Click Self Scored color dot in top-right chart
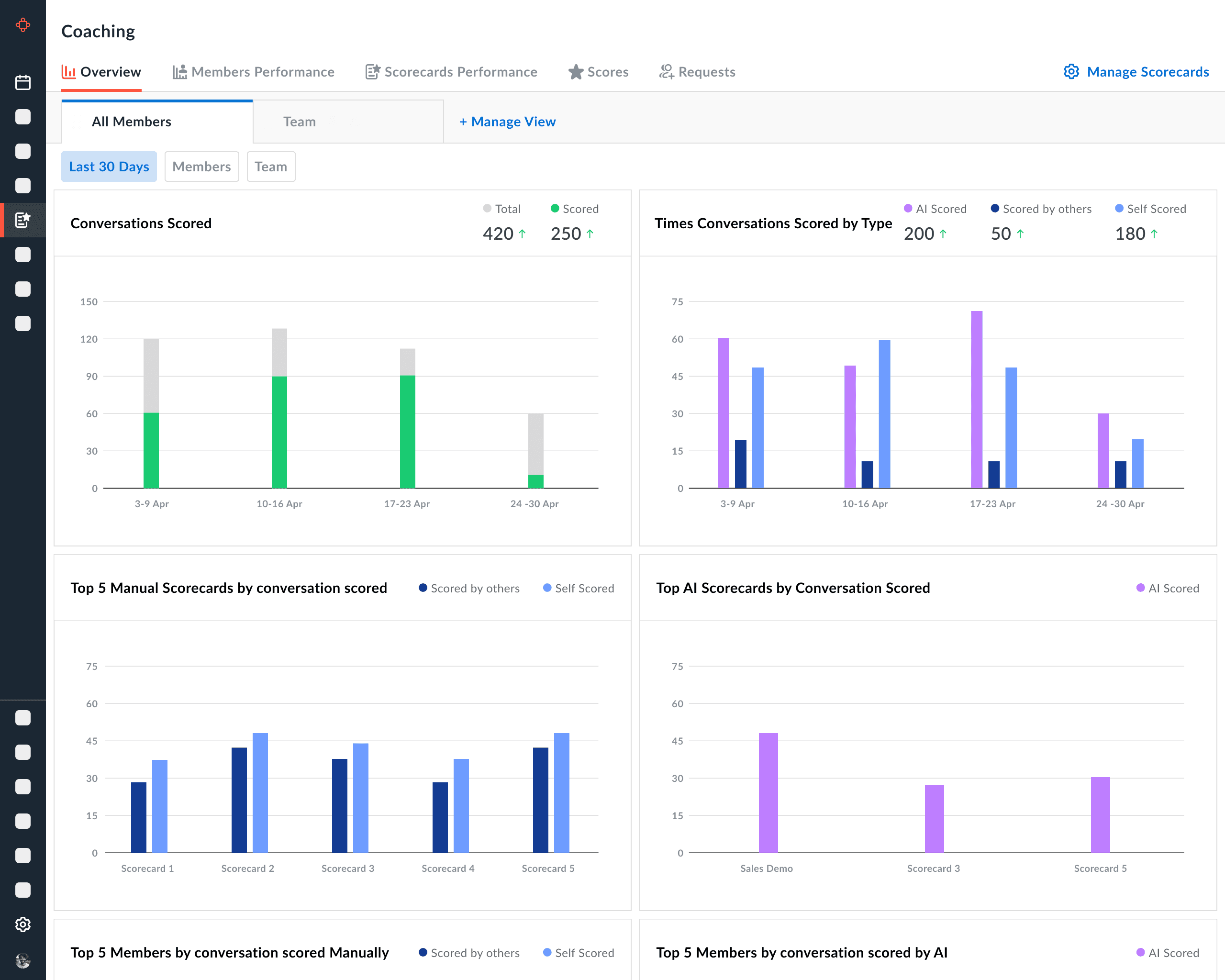1225x980 pixels. coord(1119,209)
